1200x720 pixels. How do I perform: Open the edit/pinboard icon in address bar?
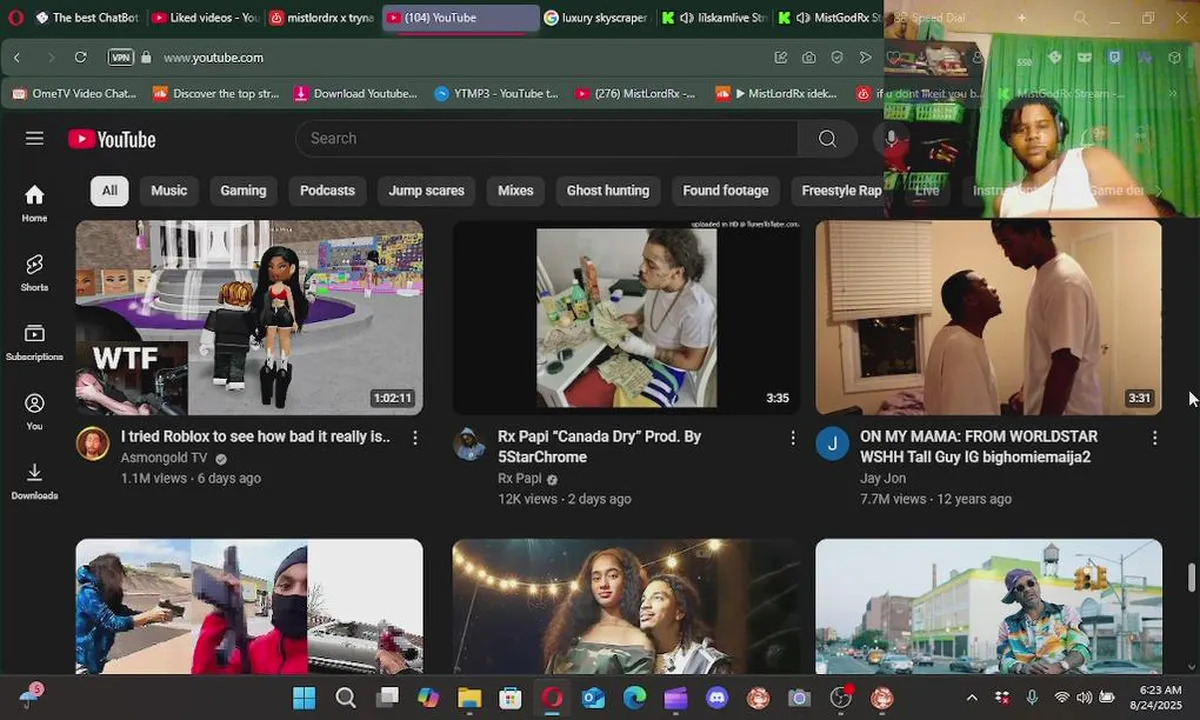[781, 58]
